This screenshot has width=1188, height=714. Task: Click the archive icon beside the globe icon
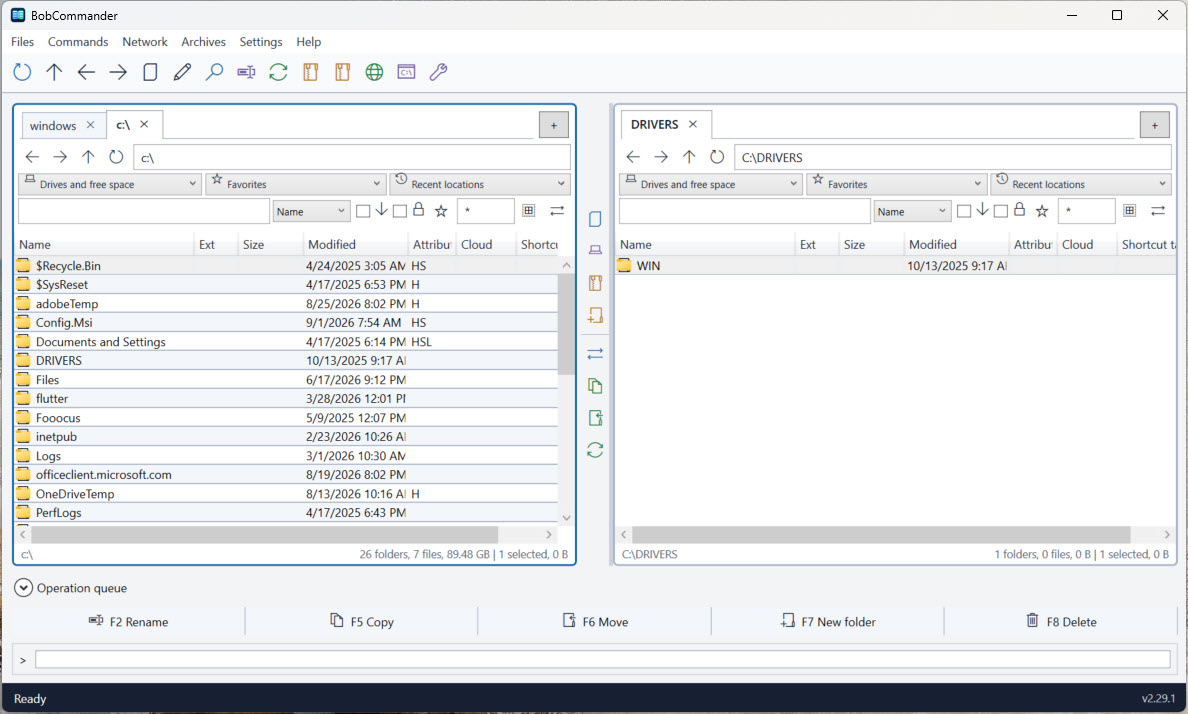click(x=342, y=72)
